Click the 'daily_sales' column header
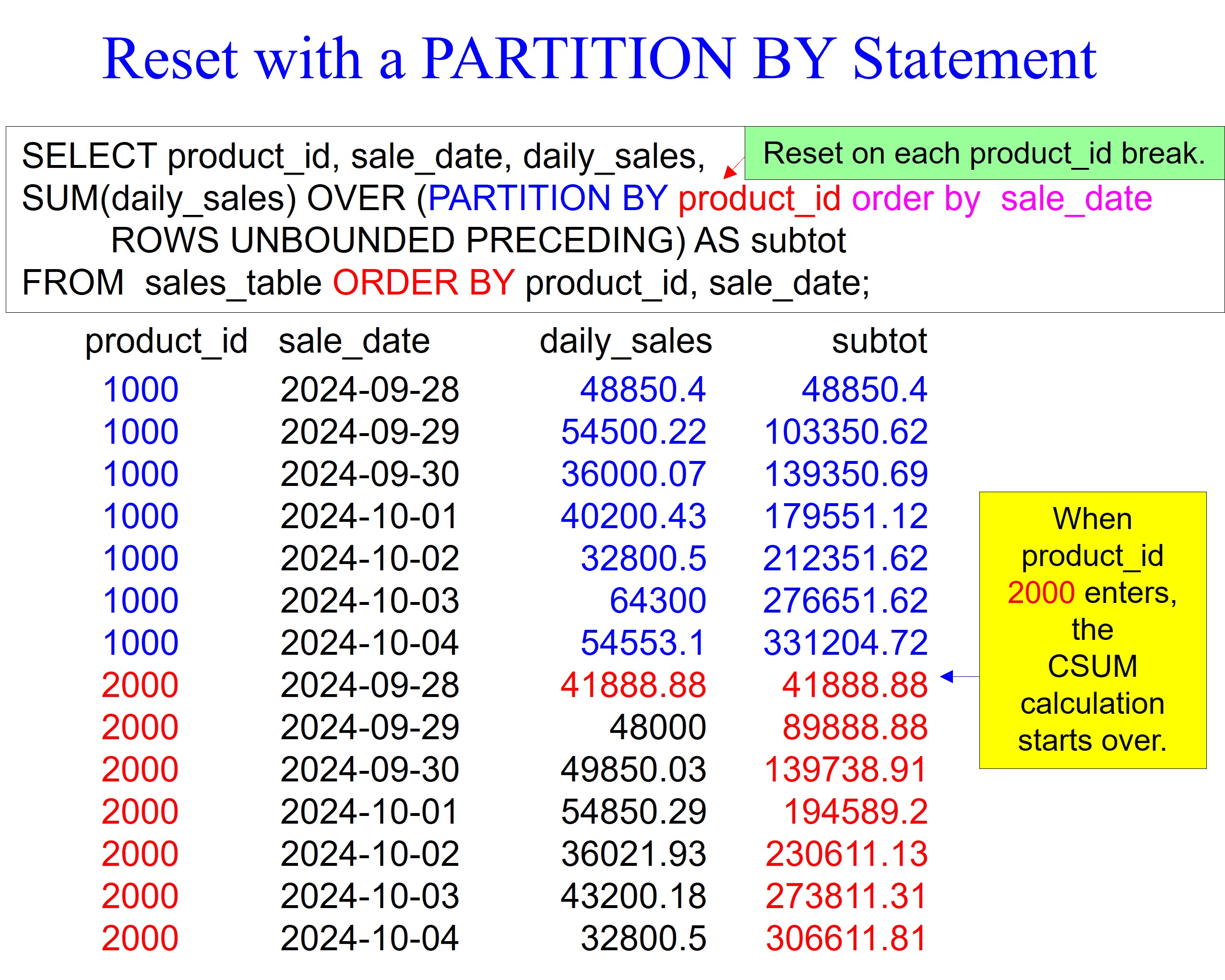 [x=626, y=341]
